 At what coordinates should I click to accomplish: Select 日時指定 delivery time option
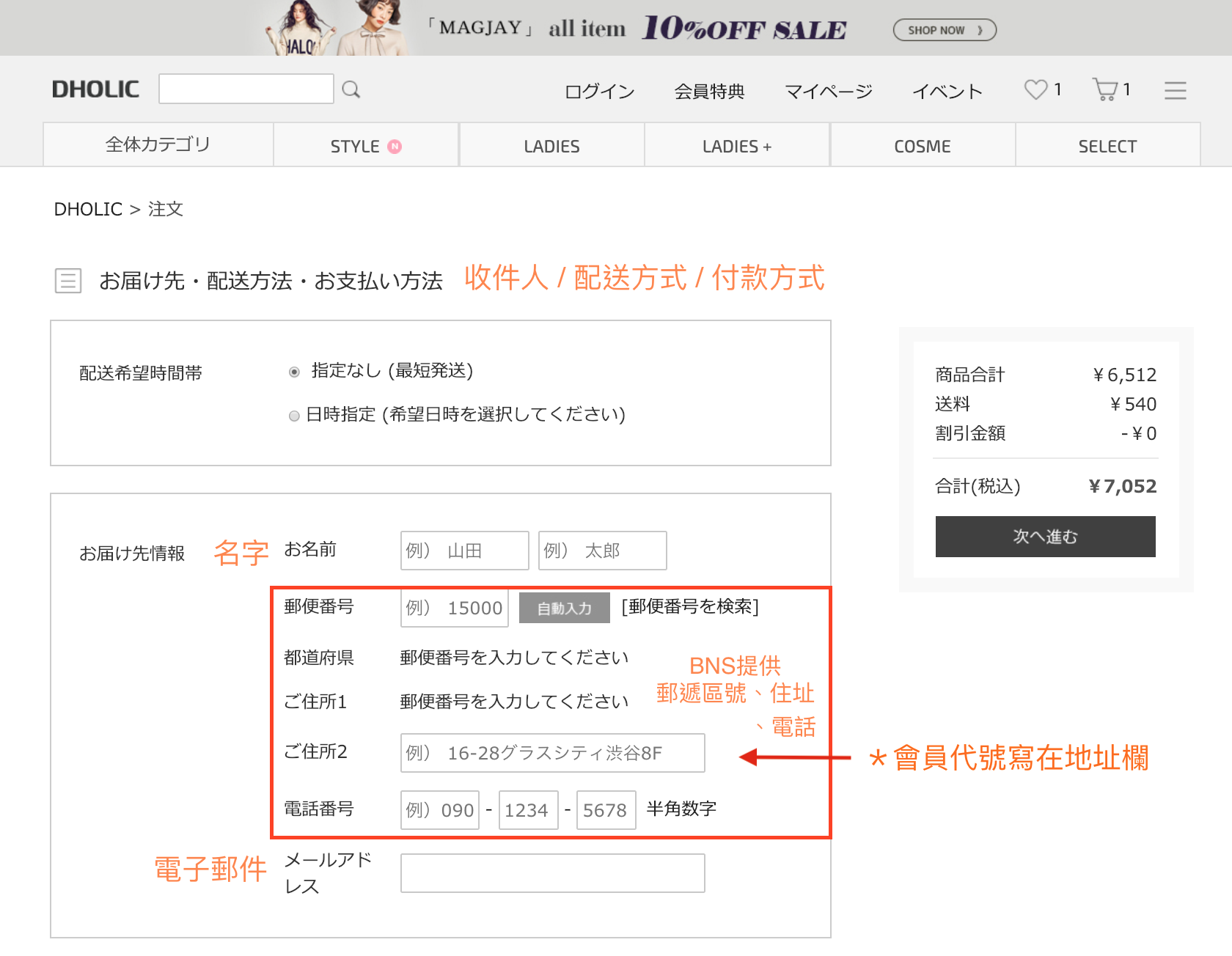click(x=294, y=416)
